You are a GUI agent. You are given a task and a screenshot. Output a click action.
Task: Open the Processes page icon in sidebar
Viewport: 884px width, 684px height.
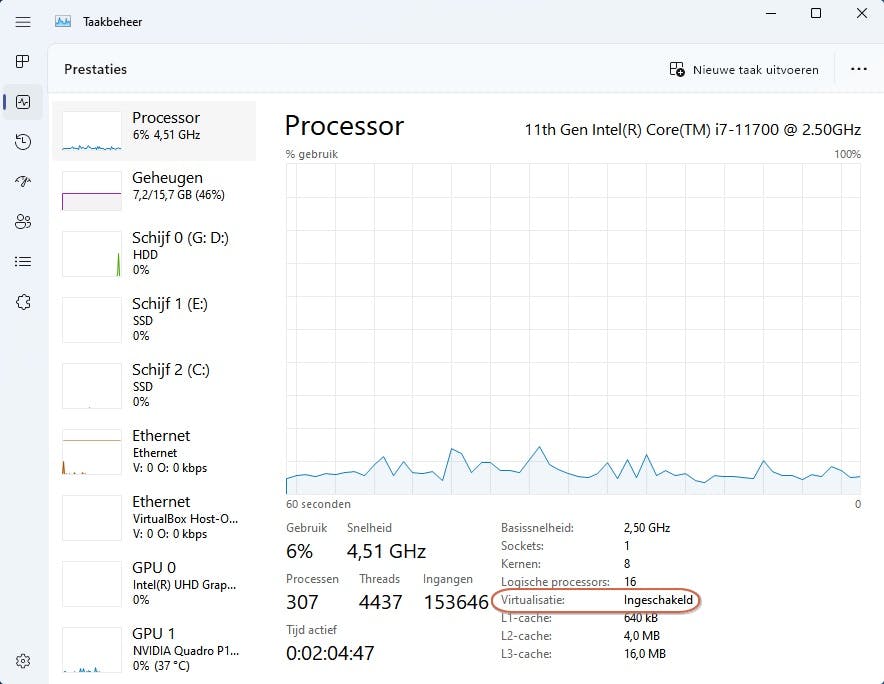[23, 62]
